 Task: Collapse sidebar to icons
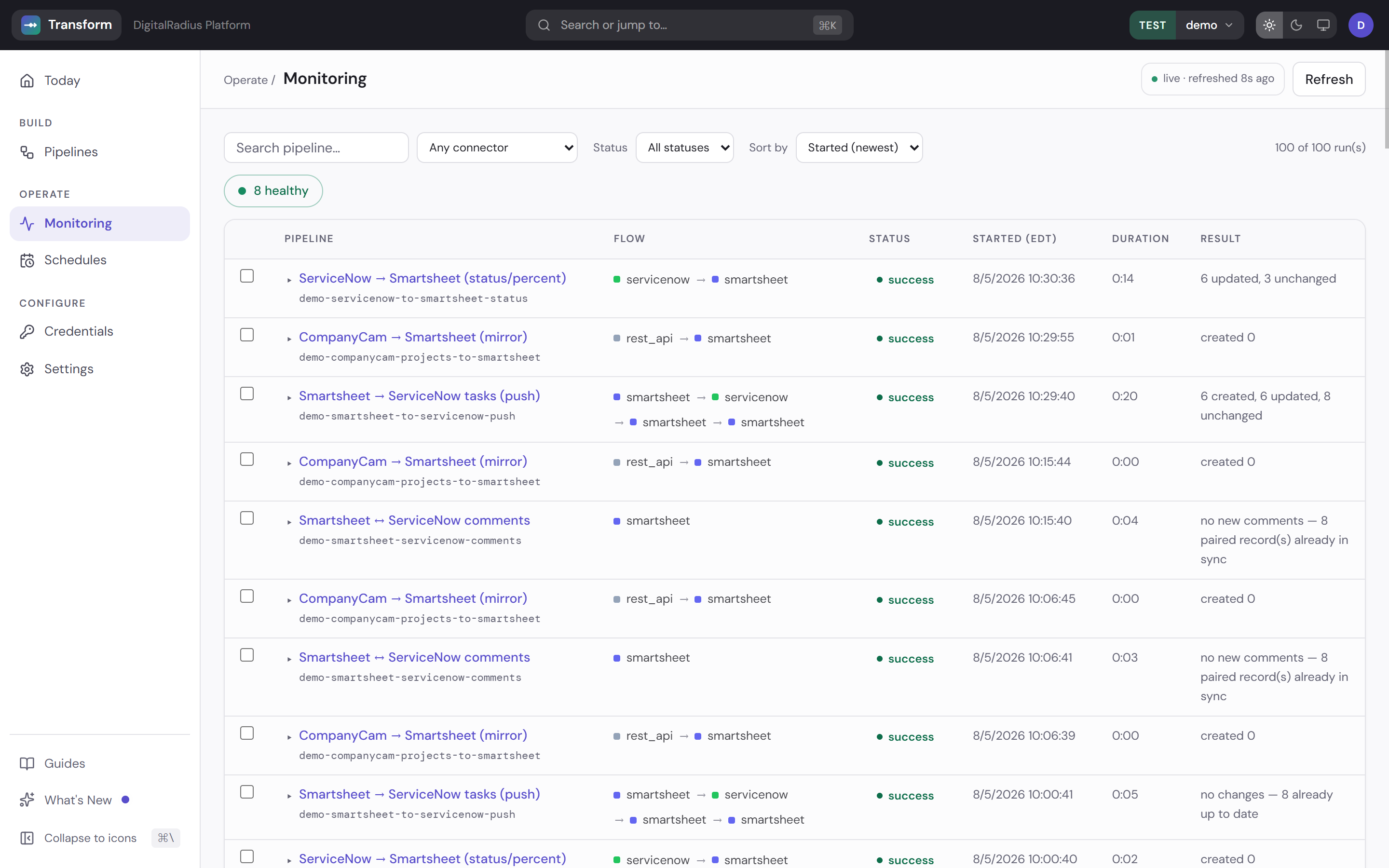(100, 838)
